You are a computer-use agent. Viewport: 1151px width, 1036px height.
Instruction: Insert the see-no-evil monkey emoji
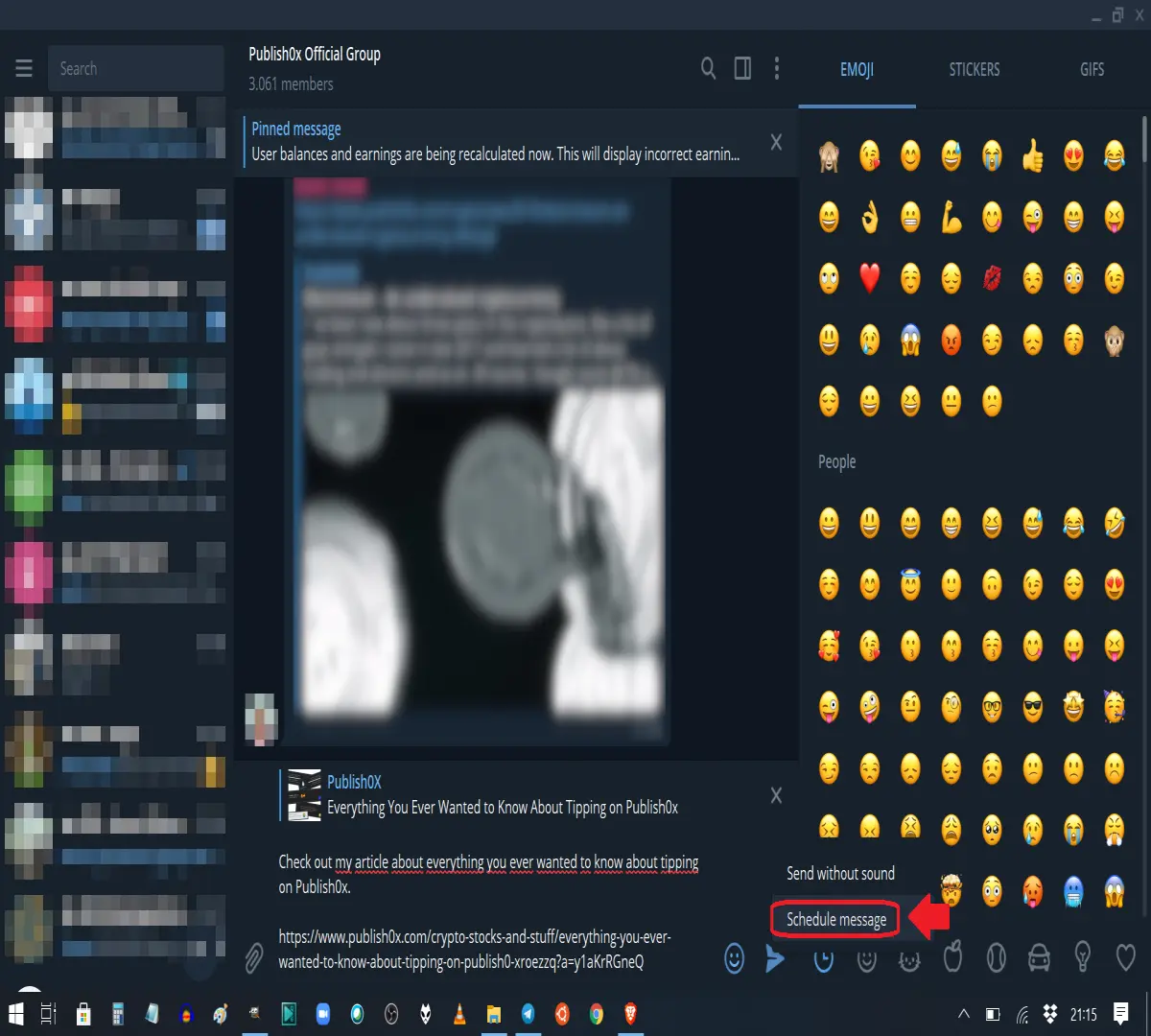click(x=829, y=155)
